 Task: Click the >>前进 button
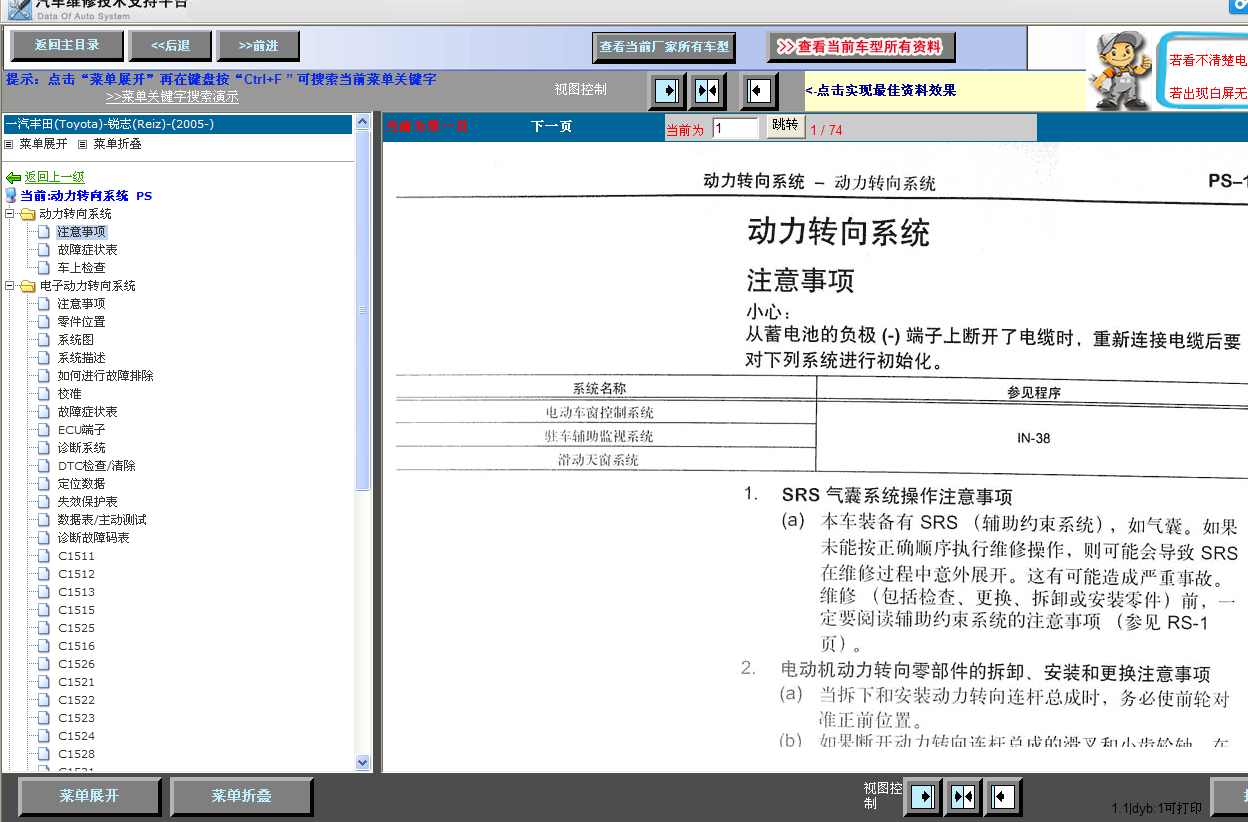click(258, 45)
